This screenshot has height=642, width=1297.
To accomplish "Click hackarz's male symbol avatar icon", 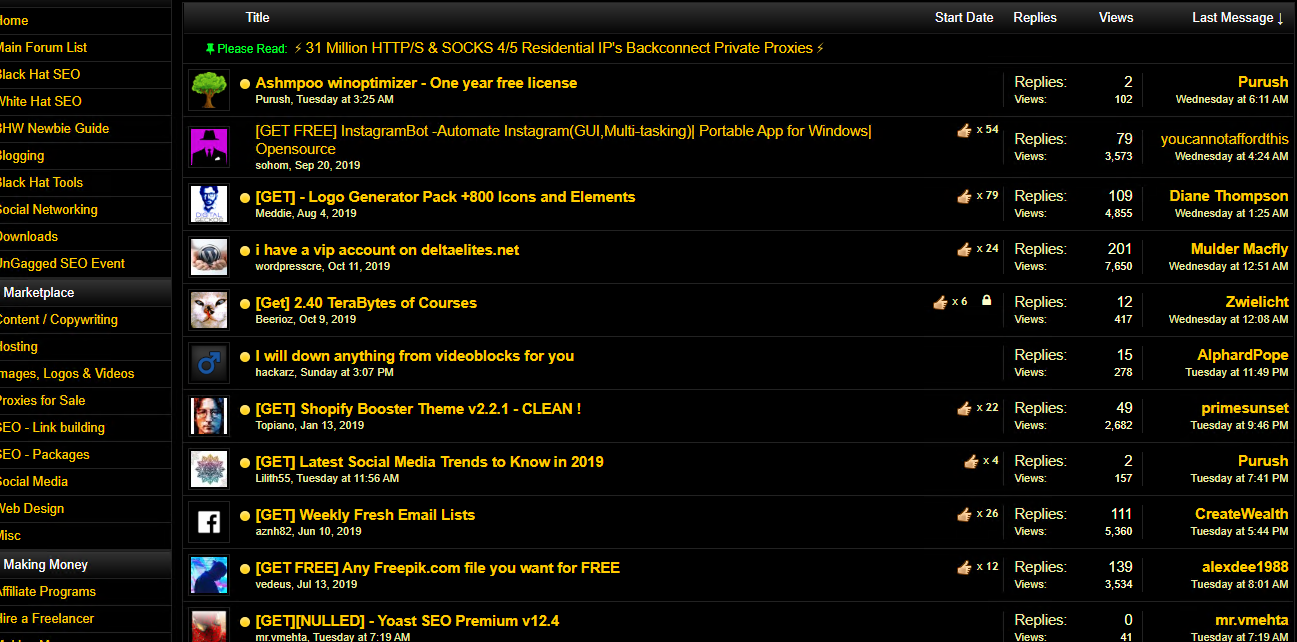I will (209, 363).
